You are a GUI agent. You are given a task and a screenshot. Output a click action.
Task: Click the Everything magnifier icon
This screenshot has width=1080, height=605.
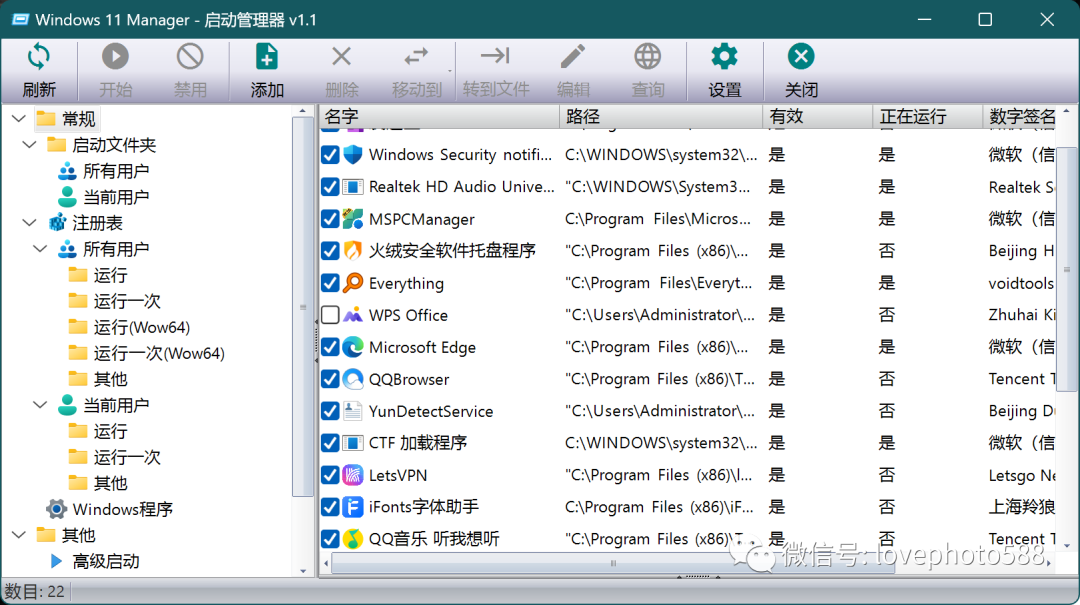[x=353, y=283]
